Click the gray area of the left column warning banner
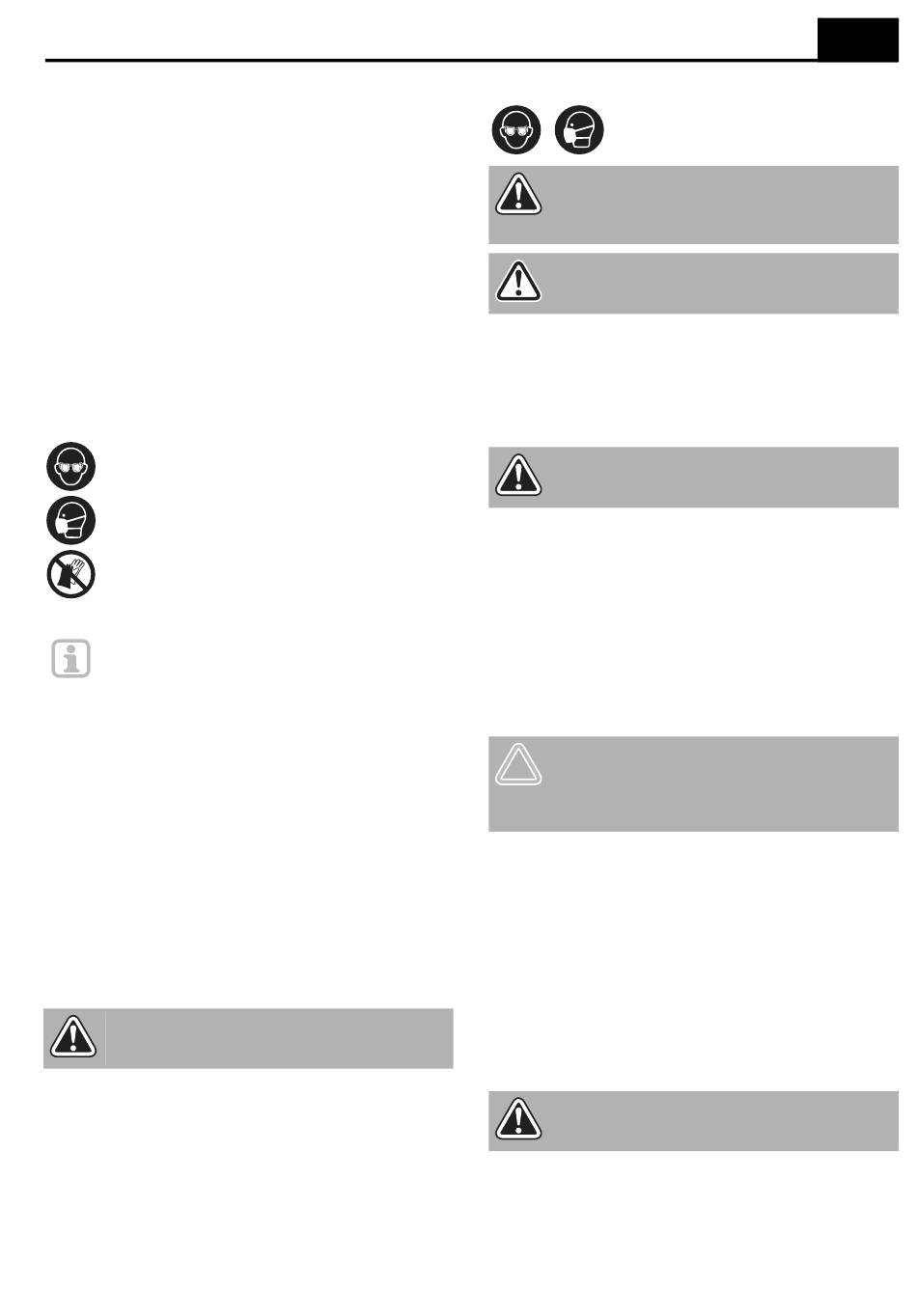This screenshot has height=1316, width=917. [x=278, y=1038]
